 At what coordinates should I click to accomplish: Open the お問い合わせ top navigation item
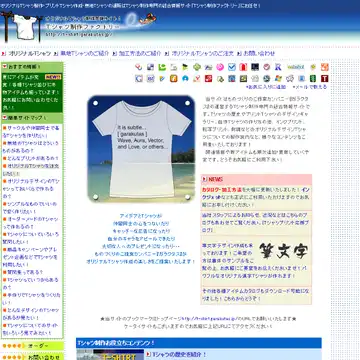(x=259, y=53)
